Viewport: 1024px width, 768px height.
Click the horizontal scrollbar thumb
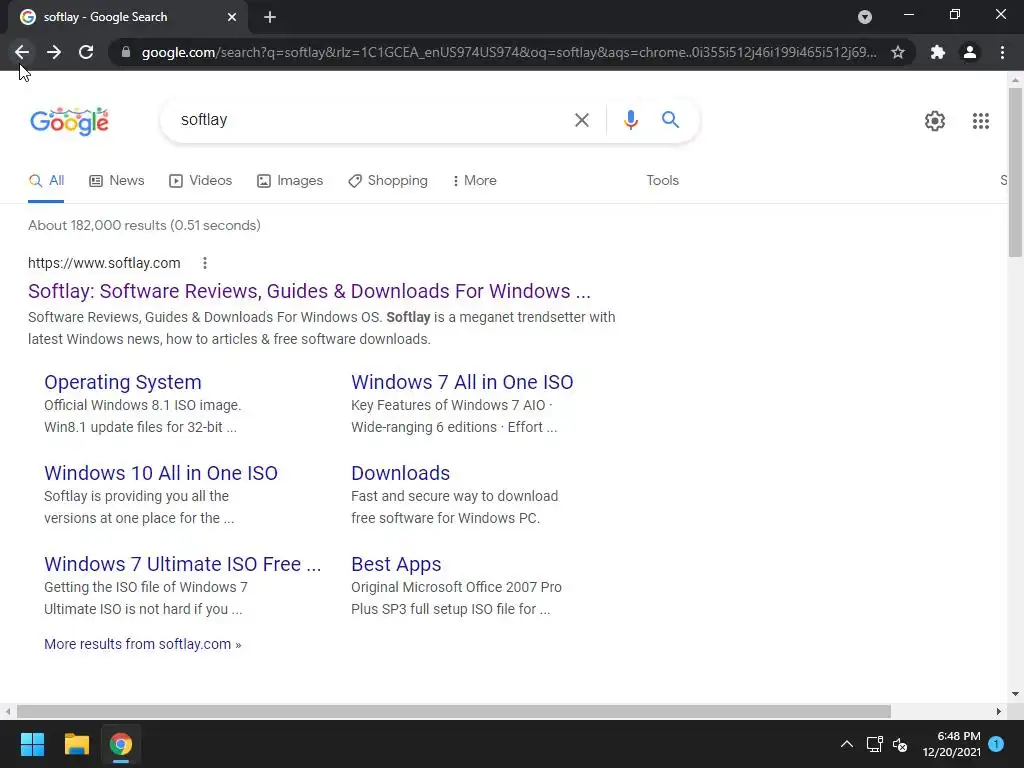pyautogui.click(x=454, y=711)
